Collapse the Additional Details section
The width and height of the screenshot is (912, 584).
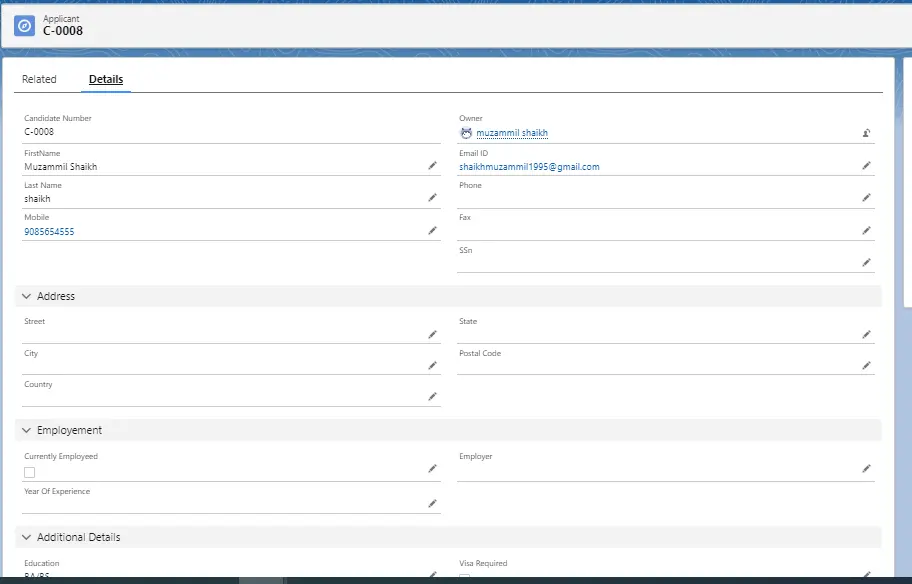point(26,537)
